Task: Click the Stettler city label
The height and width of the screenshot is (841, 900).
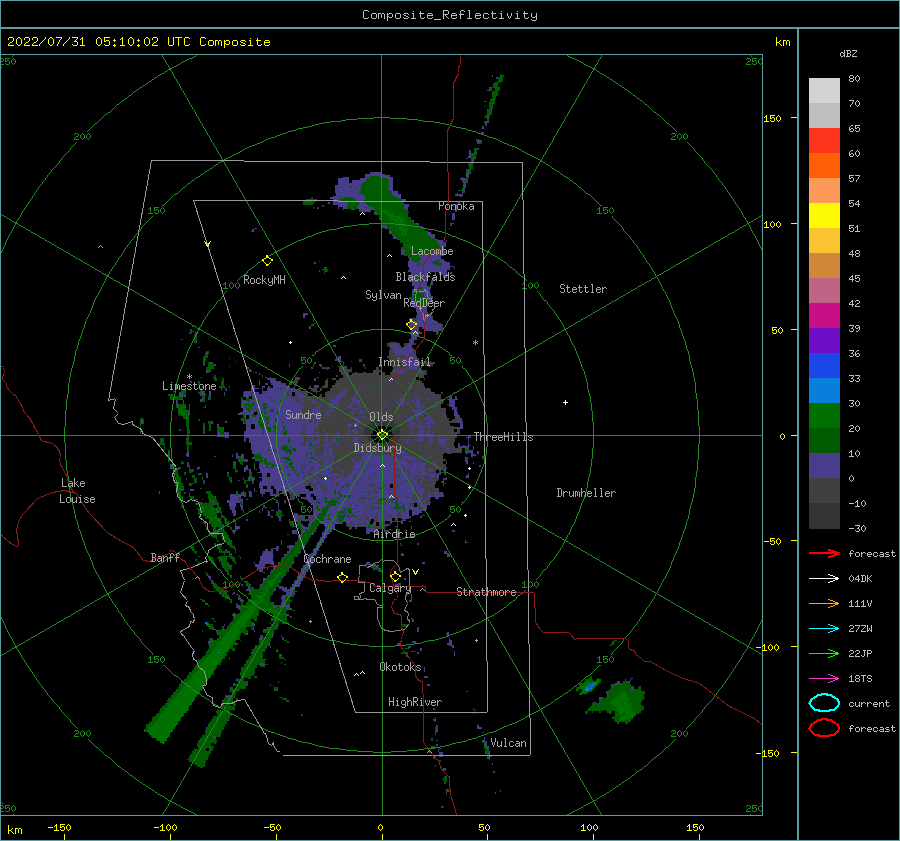Action: pos(583,289)
